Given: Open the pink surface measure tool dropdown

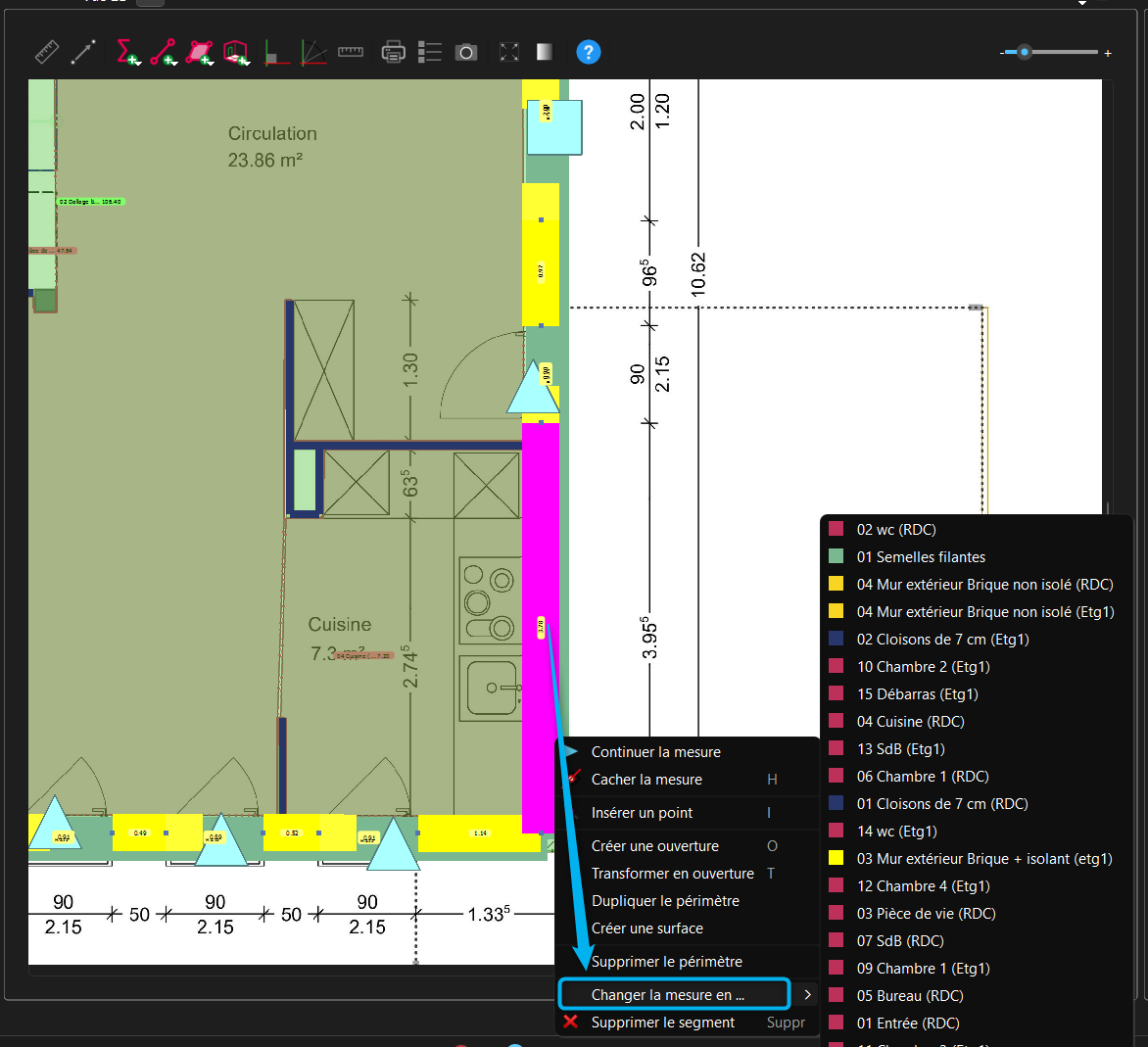Looking at the screenshot, I should click(200, 52).
